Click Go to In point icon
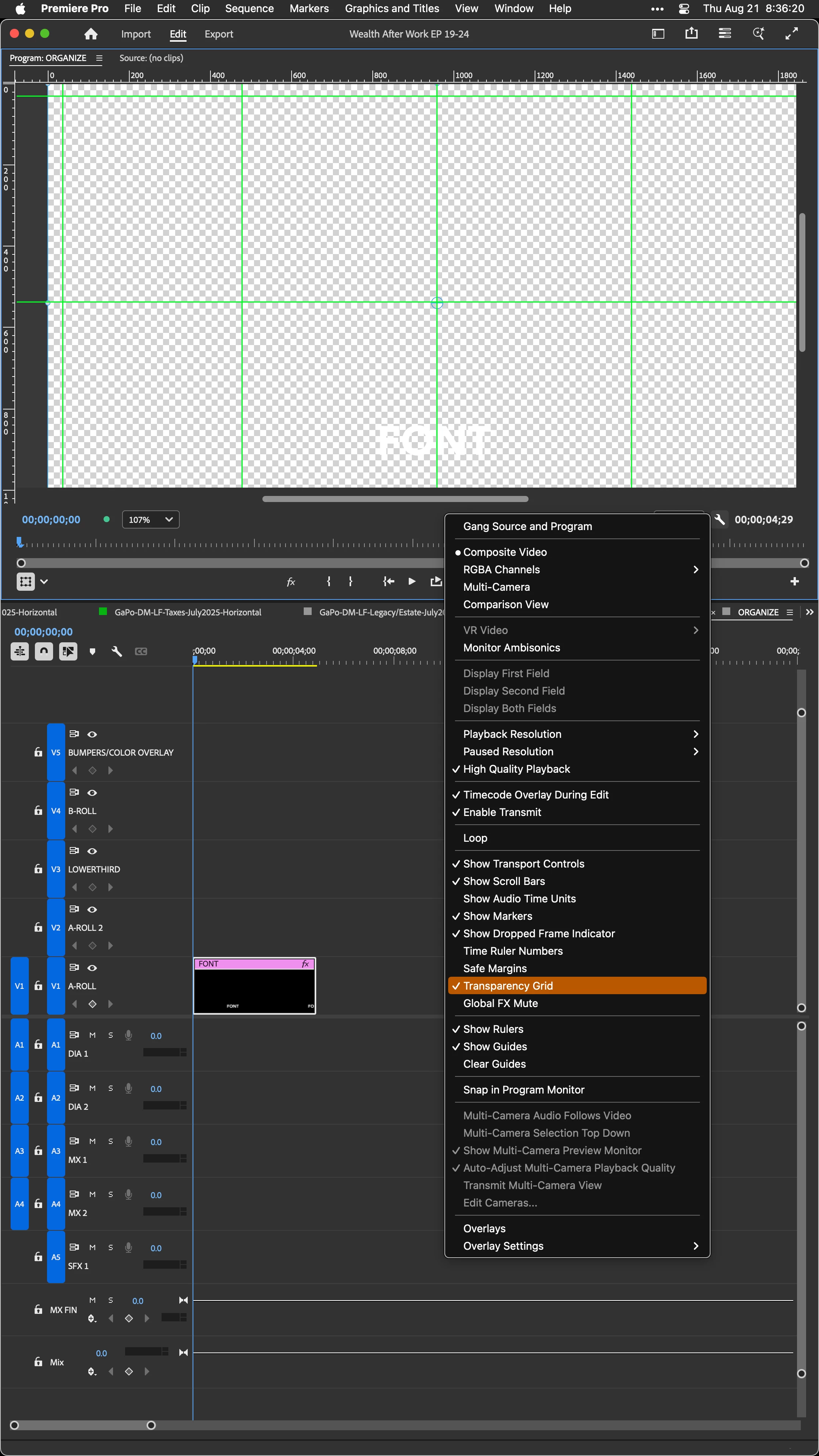The width and height of the screenshot is (819, 1456). [x=388, y=581]
